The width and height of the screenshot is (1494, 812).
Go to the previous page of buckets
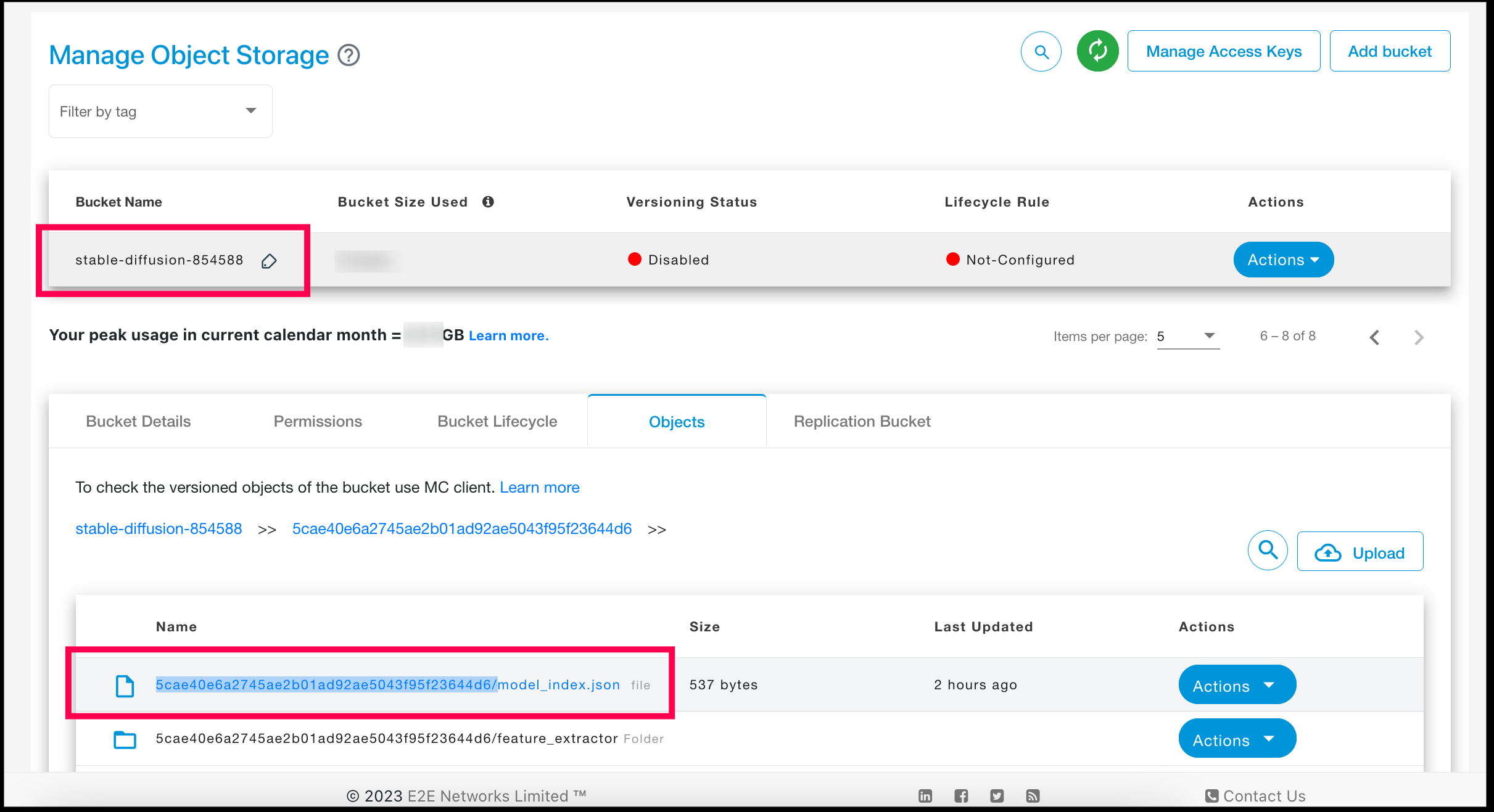coord(1374,337)
